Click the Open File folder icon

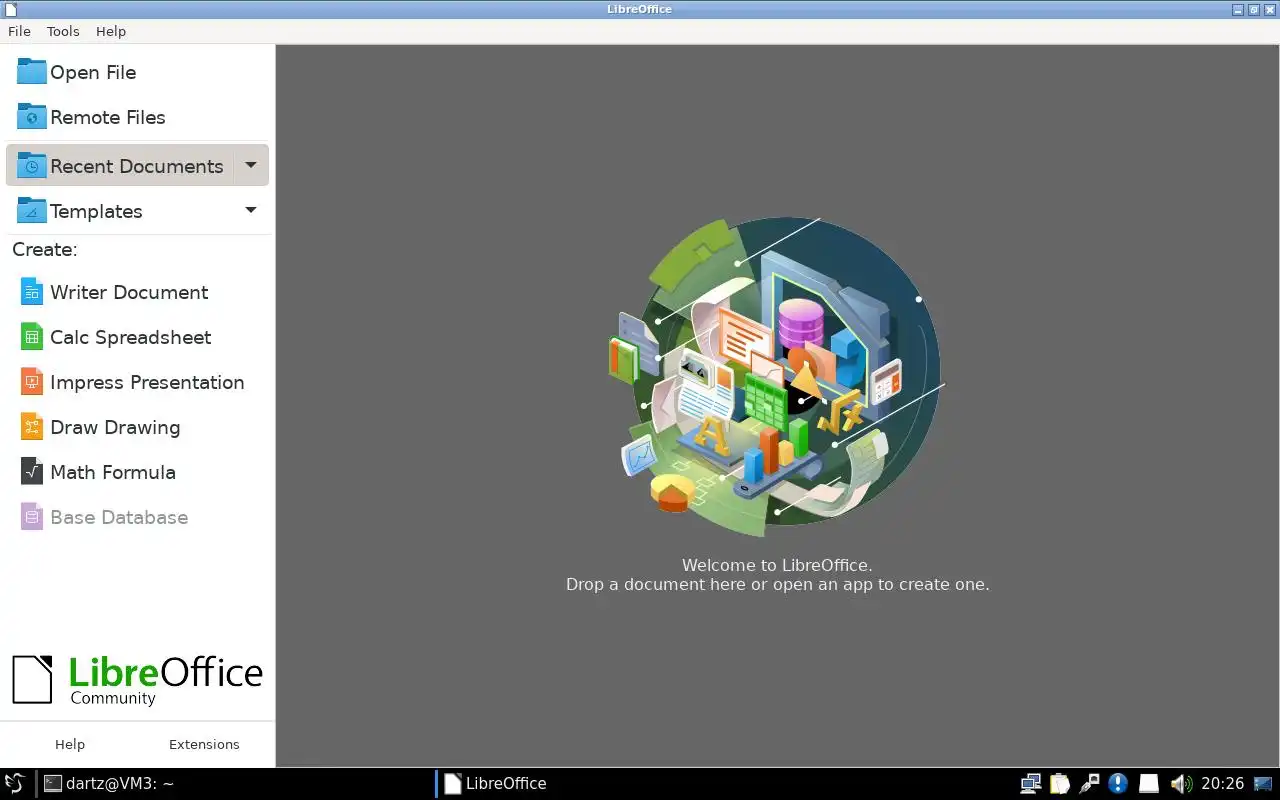(31, 72)
